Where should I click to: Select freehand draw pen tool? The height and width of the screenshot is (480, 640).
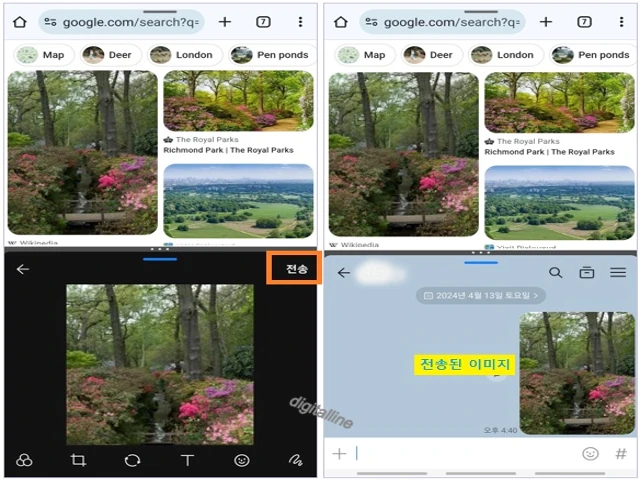coord(296,460)
